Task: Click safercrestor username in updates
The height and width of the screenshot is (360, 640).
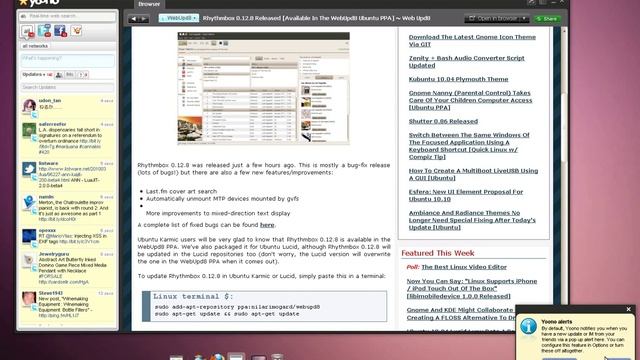Action: pyautogui.click(x=52, y=124)
